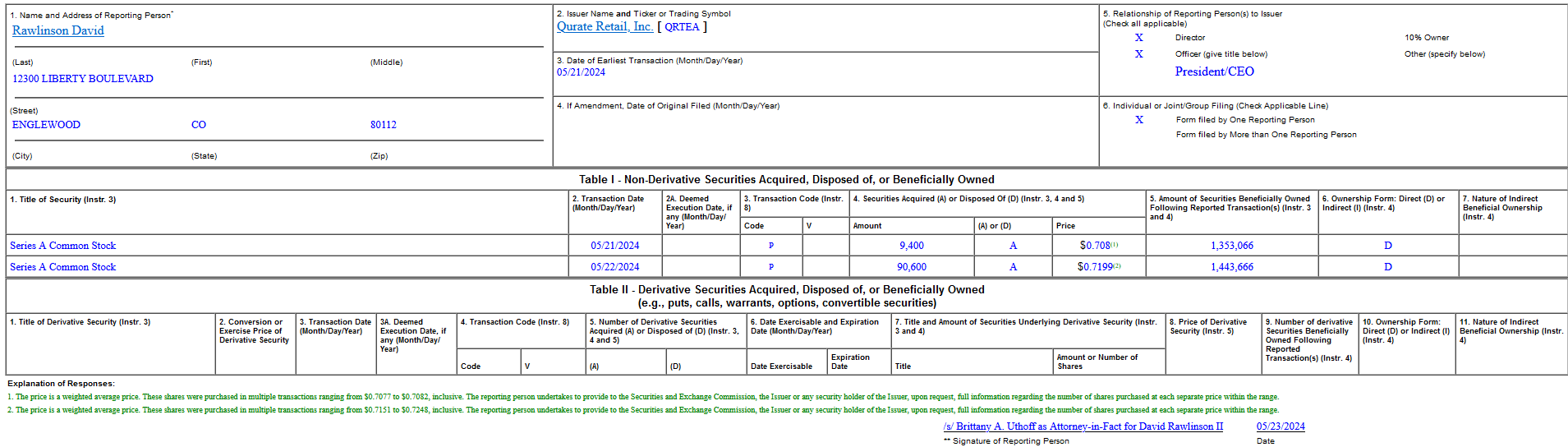The height and width of the screenshot is (447, 1568).
Task: Click the ENGLEWOOD city field
Action: [46, 125]
